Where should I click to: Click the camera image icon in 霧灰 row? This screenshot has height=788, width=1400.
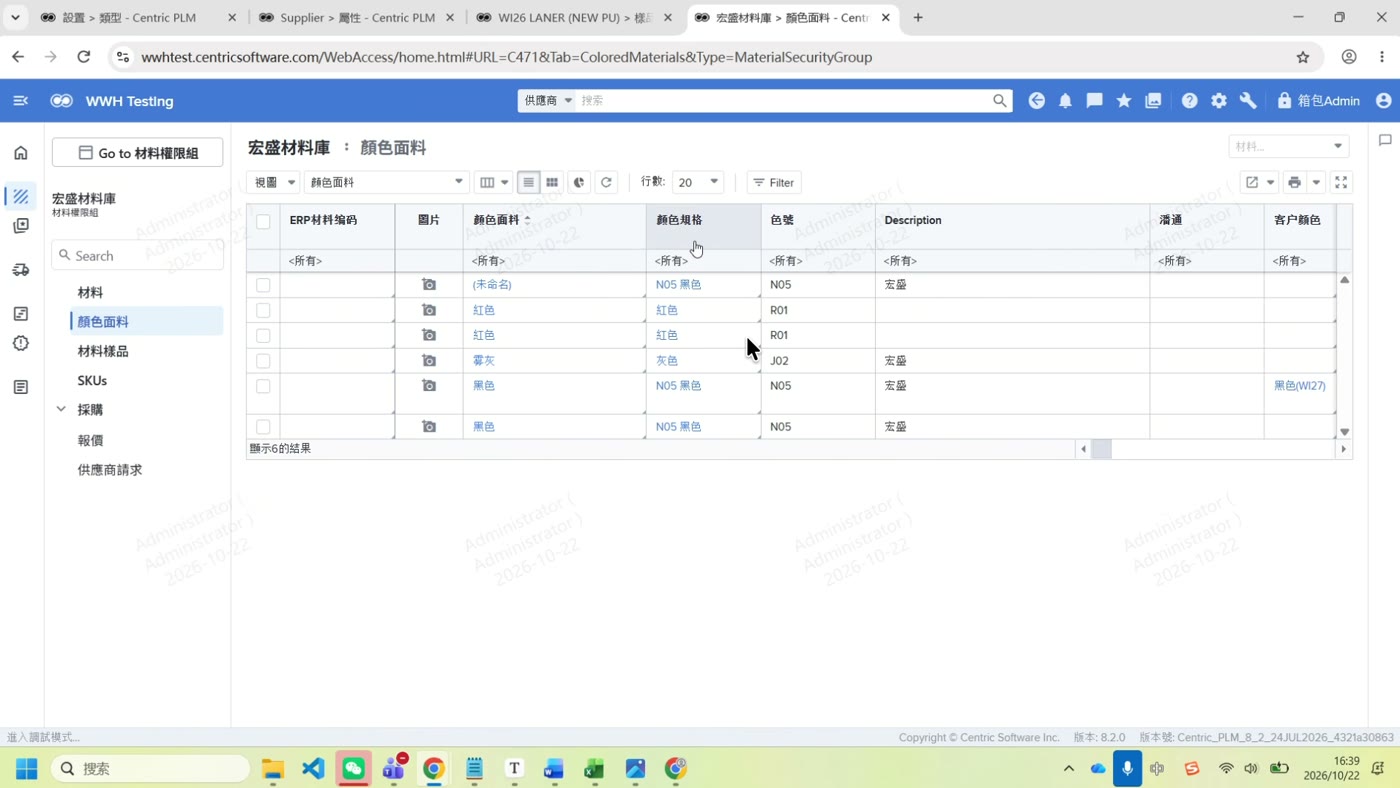point(429,360)
